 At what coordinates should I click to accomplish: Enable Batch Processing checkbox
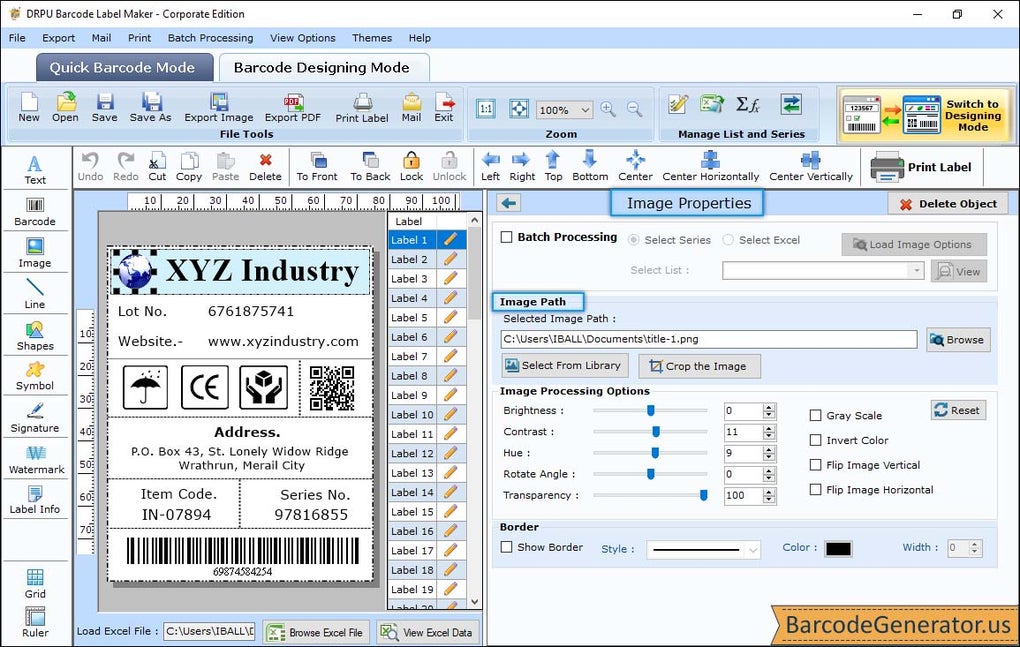point(507,237)
